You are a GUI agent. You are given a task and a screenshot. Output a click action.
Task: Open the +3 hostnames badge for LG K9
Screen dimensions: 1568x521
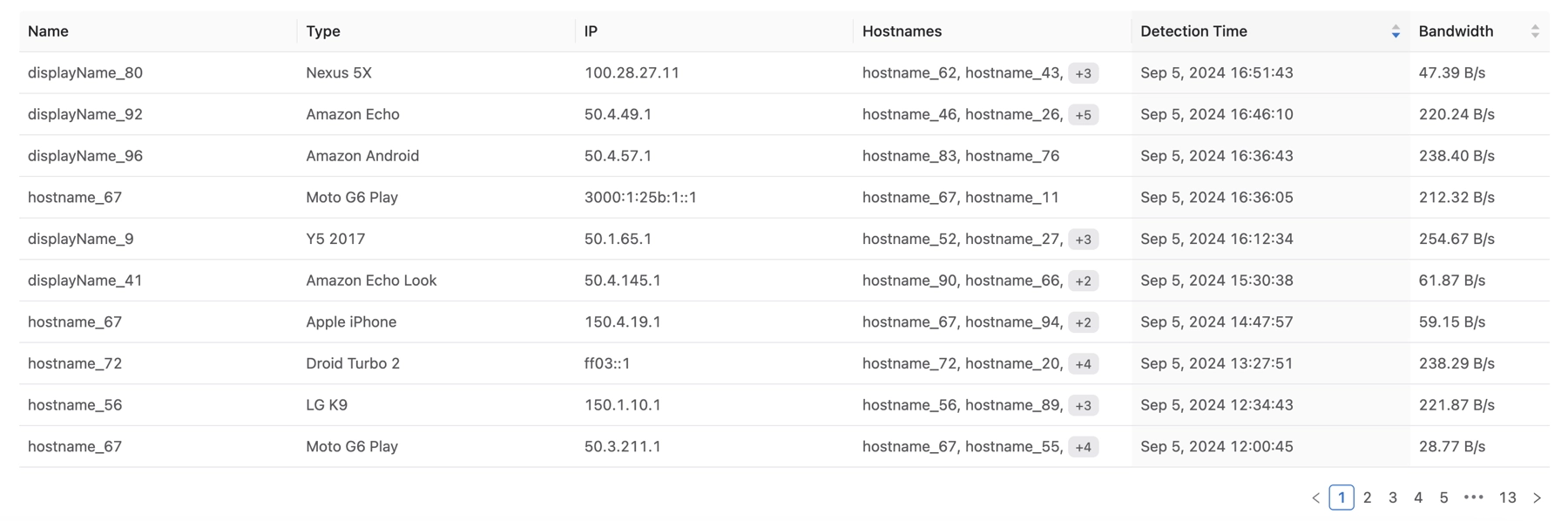[1083, 405]
